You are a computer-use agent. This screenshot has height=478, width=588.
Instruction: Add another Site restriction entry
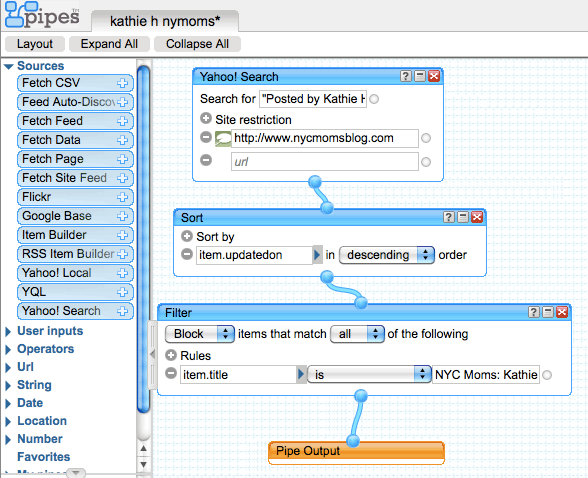(x=206, y=118)
